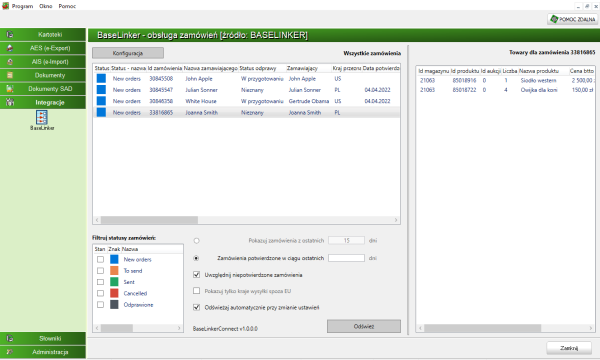Select the AES (e-Export) icon
The image size is (600, 360).
10,48
